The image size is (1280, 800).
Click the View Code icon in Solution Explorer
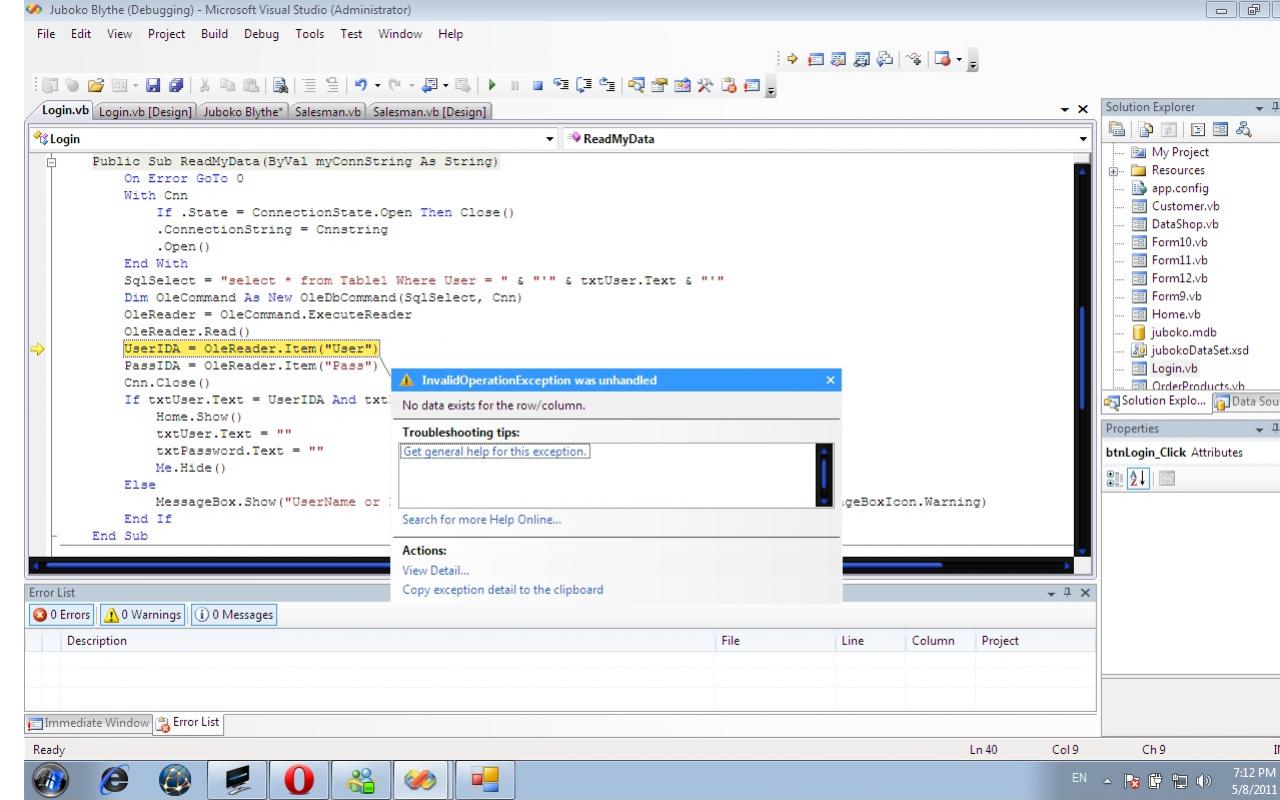(1198, 129)
